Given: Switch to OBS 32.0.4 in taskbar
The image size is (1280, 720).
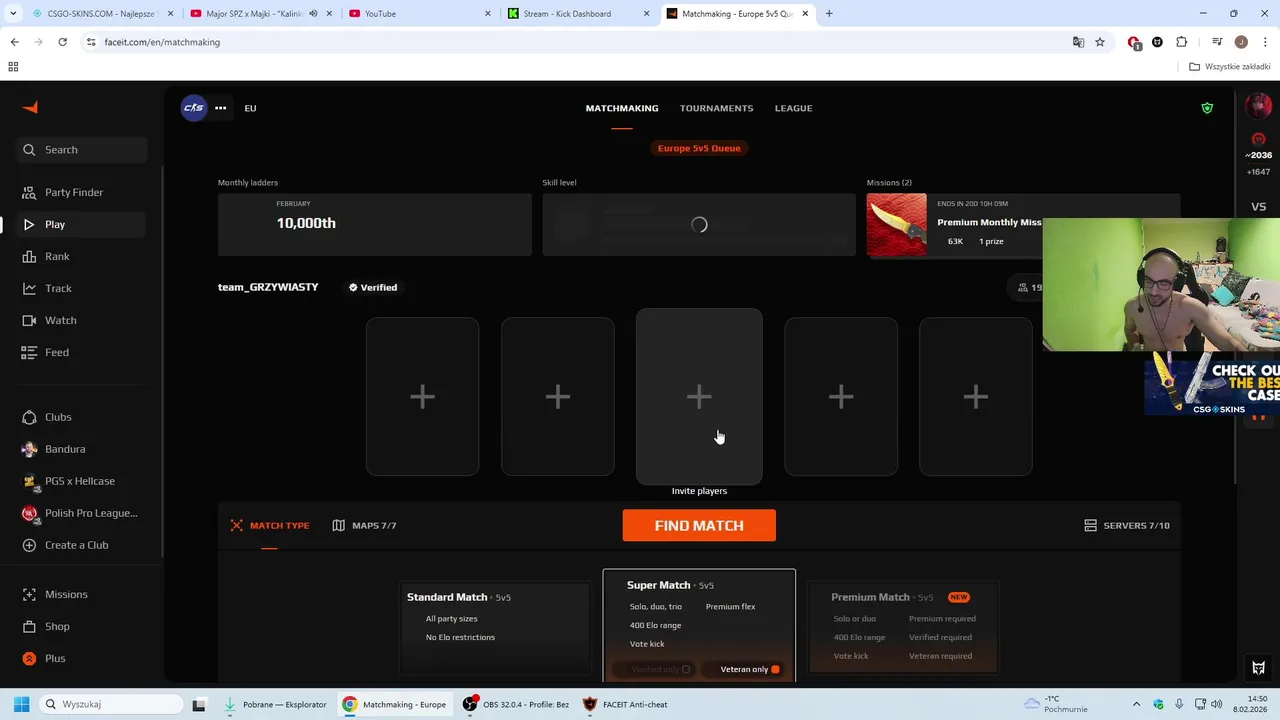Looking at the screenshot, I should (x=516, y=704).
